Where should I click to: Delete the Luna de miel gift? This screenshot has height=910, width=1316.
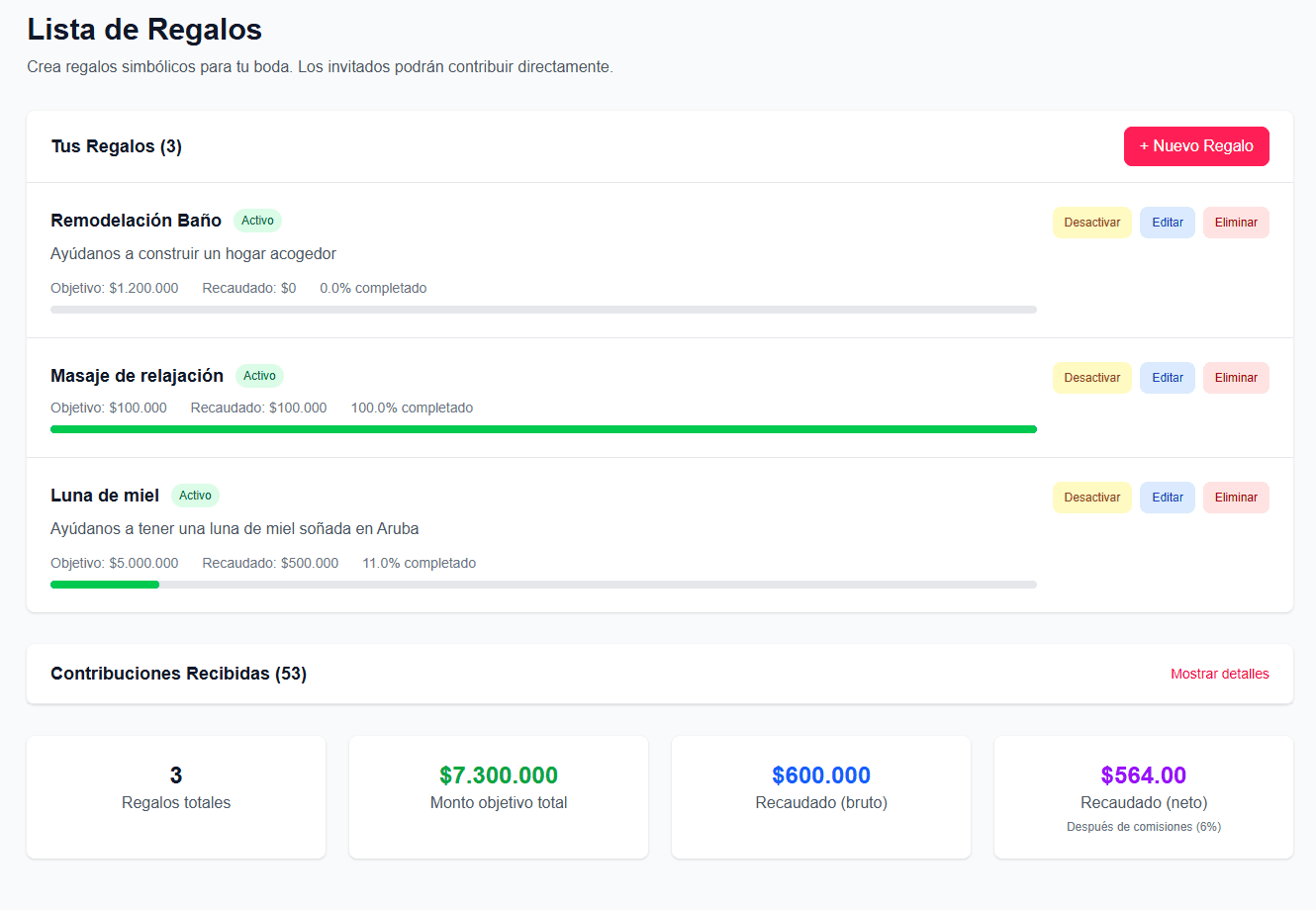[x=1235, y=498]
